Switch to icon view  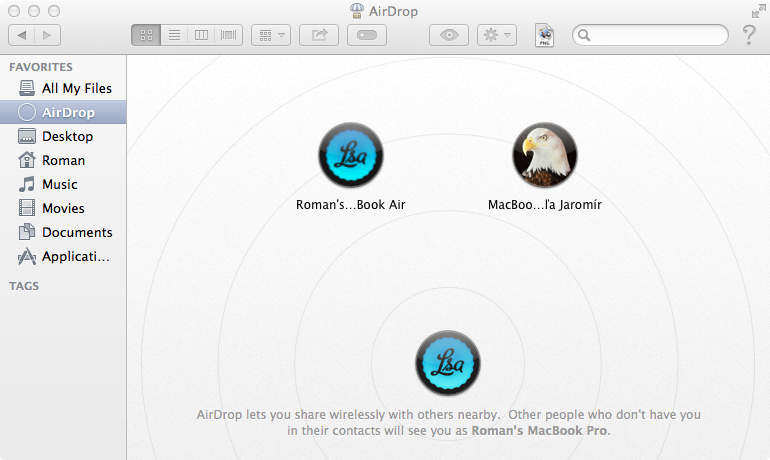coord(146,35)
